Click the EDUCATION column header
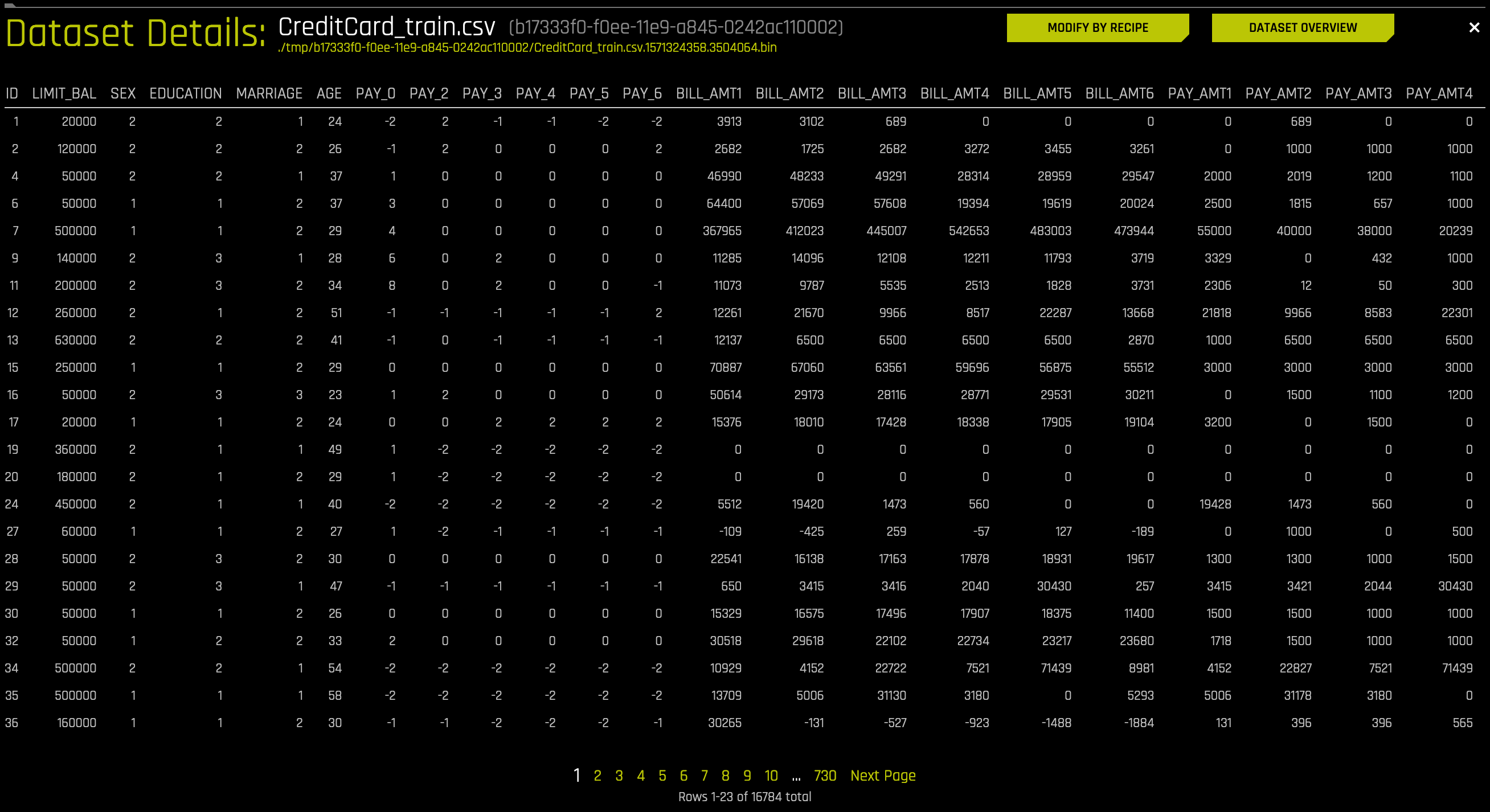The width and height of the screenshot is (1490, 812). point(186,93)
